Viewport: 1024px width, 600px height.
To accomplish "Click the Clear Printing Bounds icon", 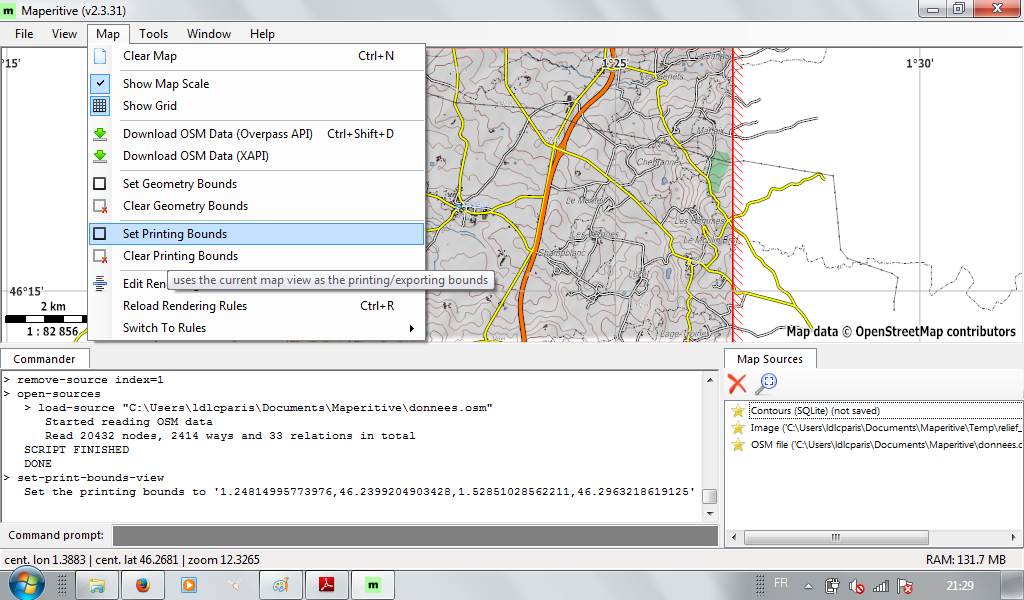I will 100,256.
